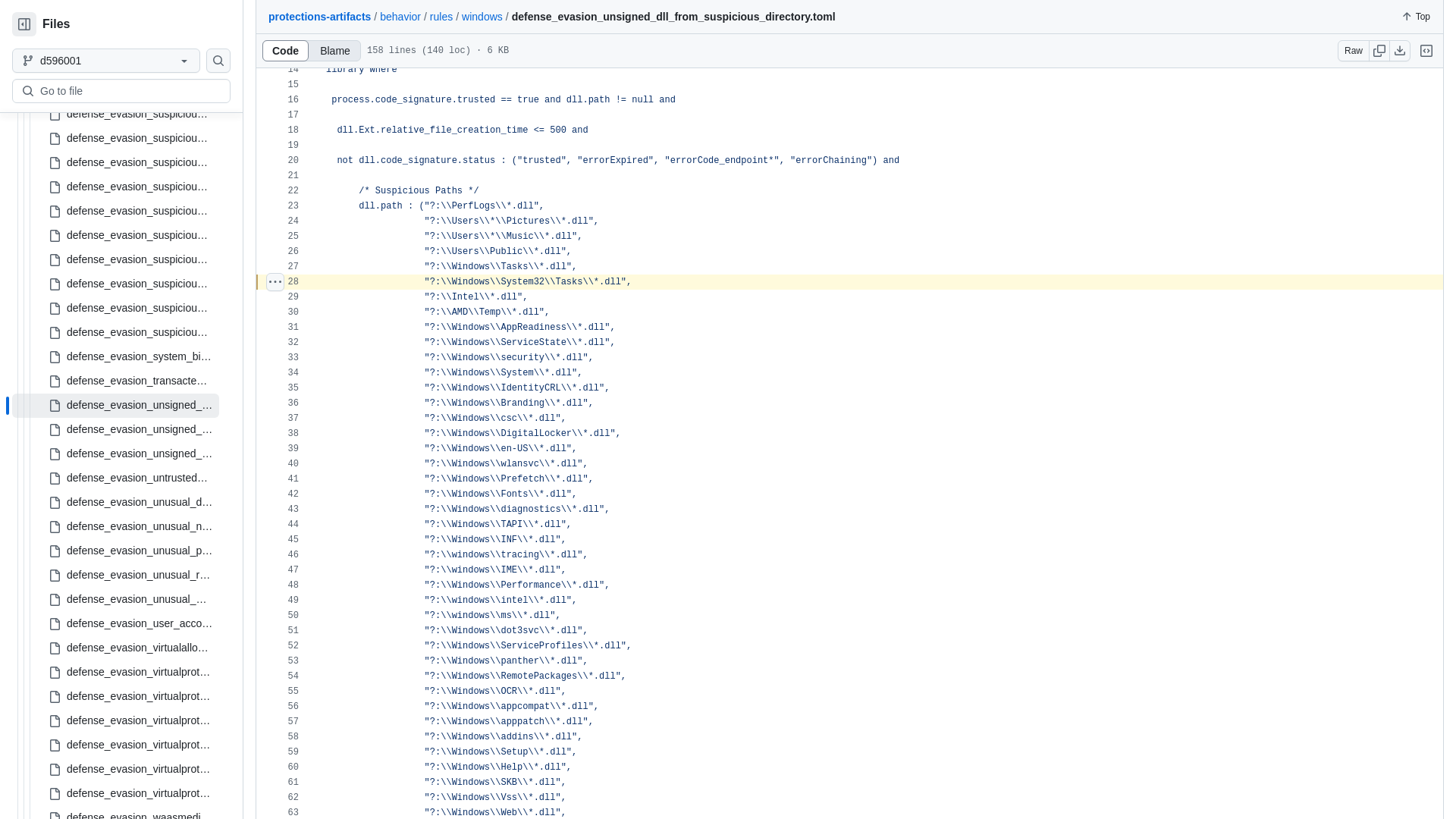Click file icon beside defense_evasion_unusual_d…
The height and width of the screenshot is (819, 1456).
55,503
